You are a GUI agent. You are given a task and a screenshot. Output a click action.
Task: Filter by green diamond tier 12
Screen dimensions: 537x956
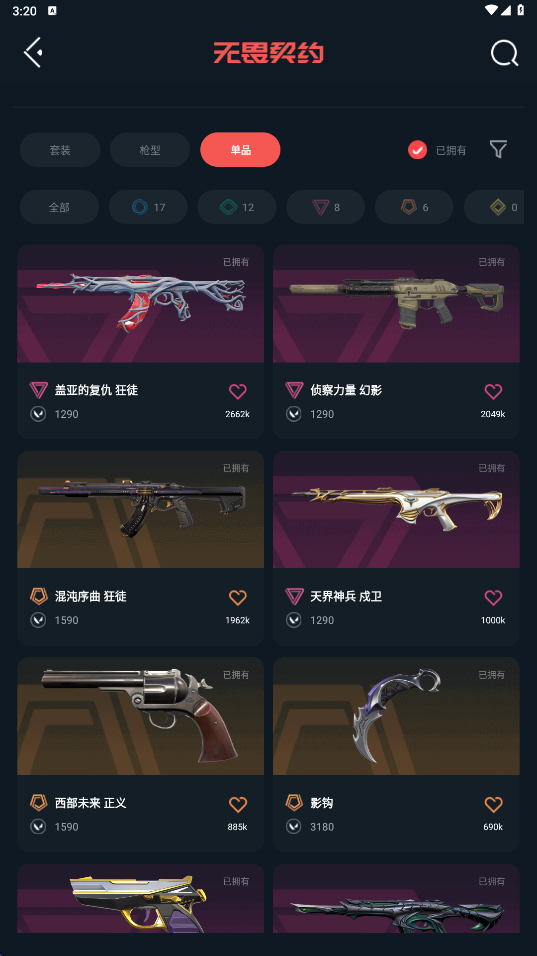pos(236,207)
